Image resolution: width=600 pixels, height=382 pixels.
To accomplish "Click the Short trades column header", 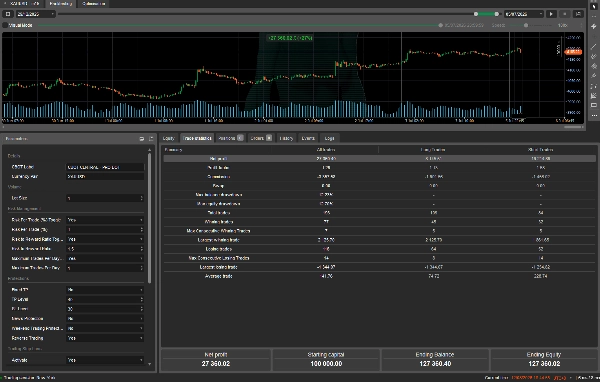I will tap(540, 150).
